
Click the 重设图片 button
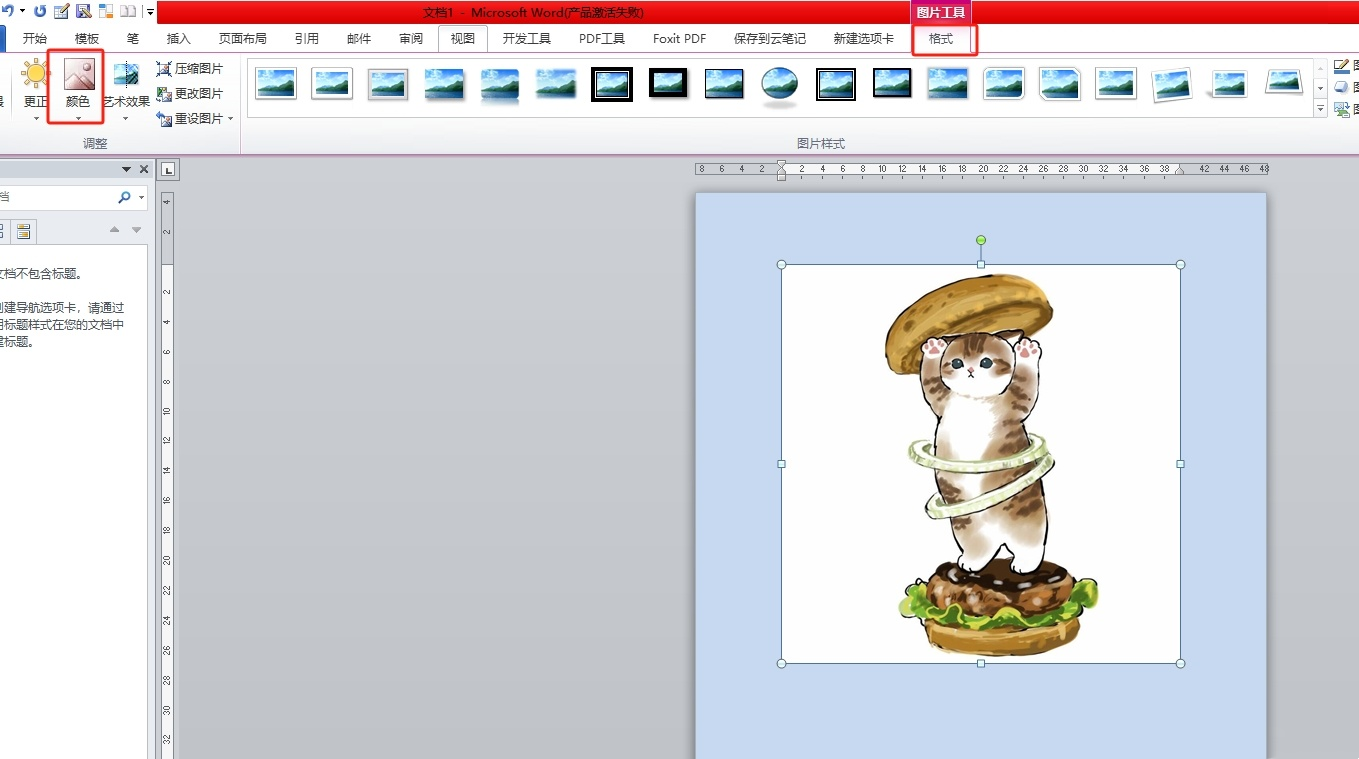pos(190,119)
